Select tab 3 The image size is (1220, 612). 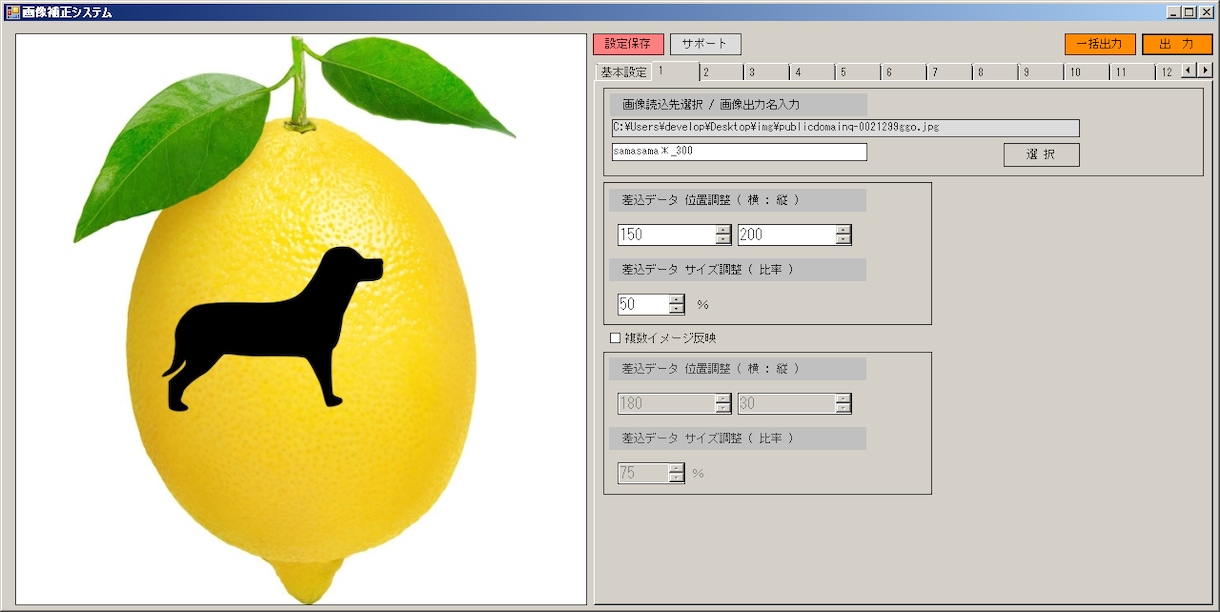(766, 72)
